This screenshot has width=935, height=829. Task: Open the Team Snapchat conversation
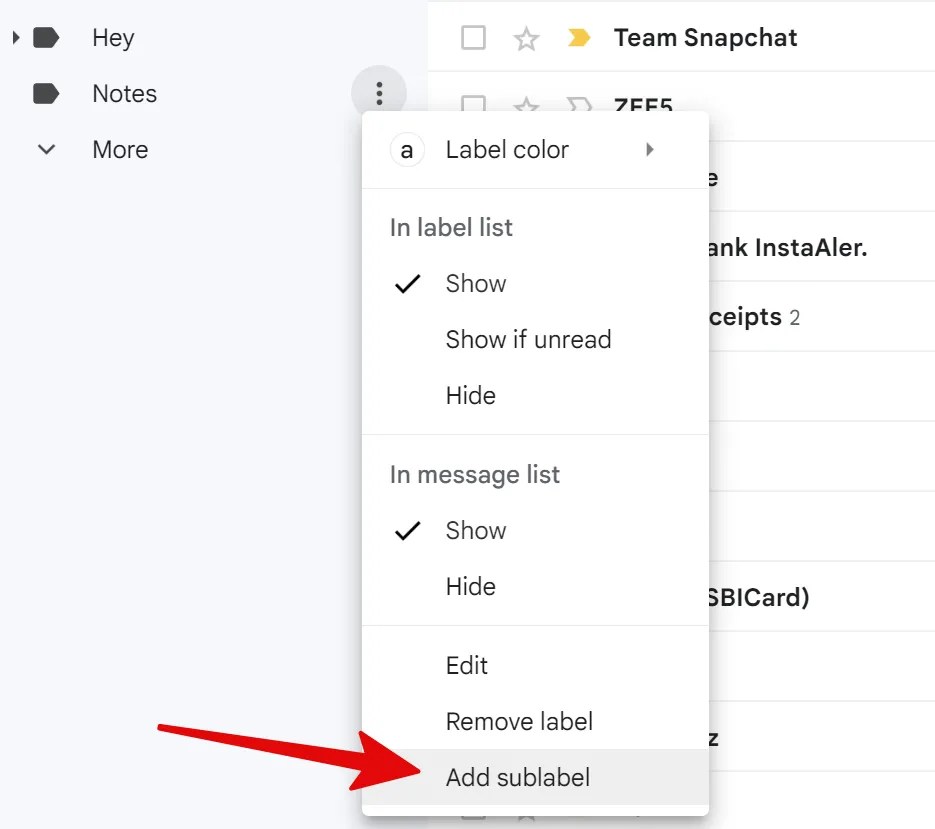pyautogui.click(x=704, y=37)
